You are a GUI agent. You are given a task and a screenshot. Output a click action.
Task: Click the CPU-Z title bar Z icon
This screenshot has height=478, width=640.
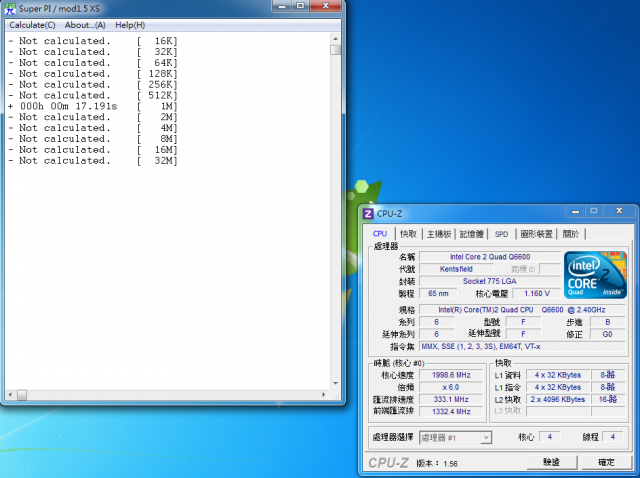(x=368, y=214)
